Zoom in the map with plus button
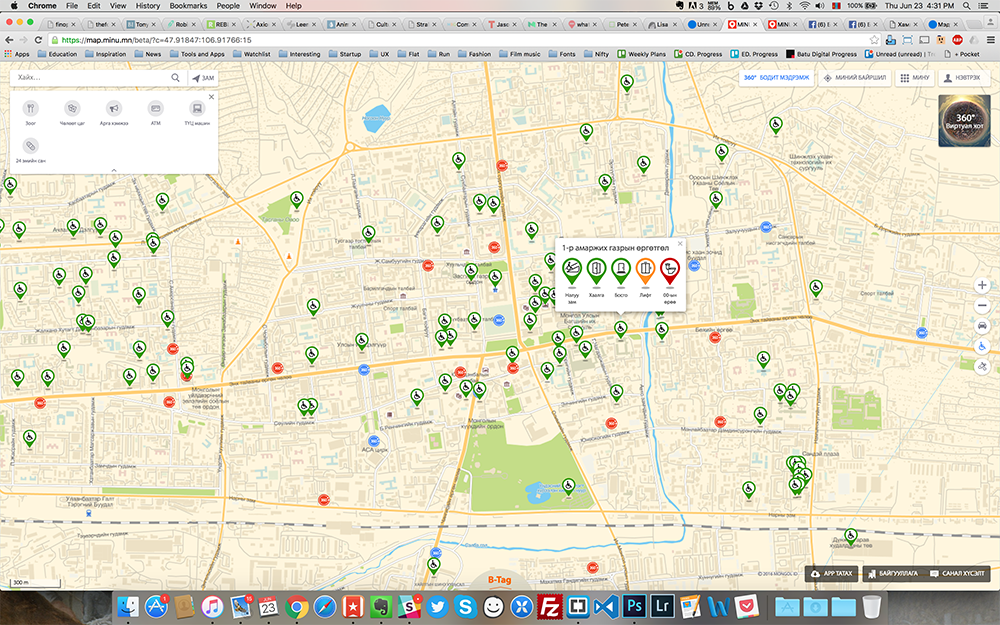1000x625 pixels. click(x=982, y=286)
